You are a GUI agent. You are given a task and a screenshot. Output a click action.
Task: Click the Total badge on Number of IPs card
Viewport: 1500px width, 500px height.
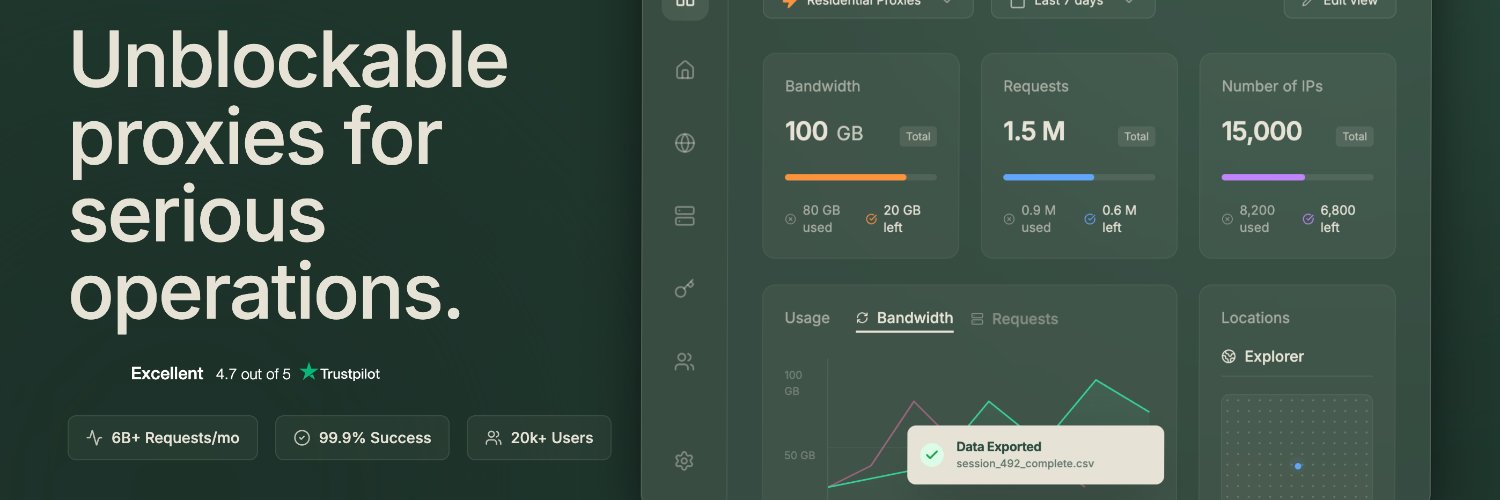(1354, 137)
